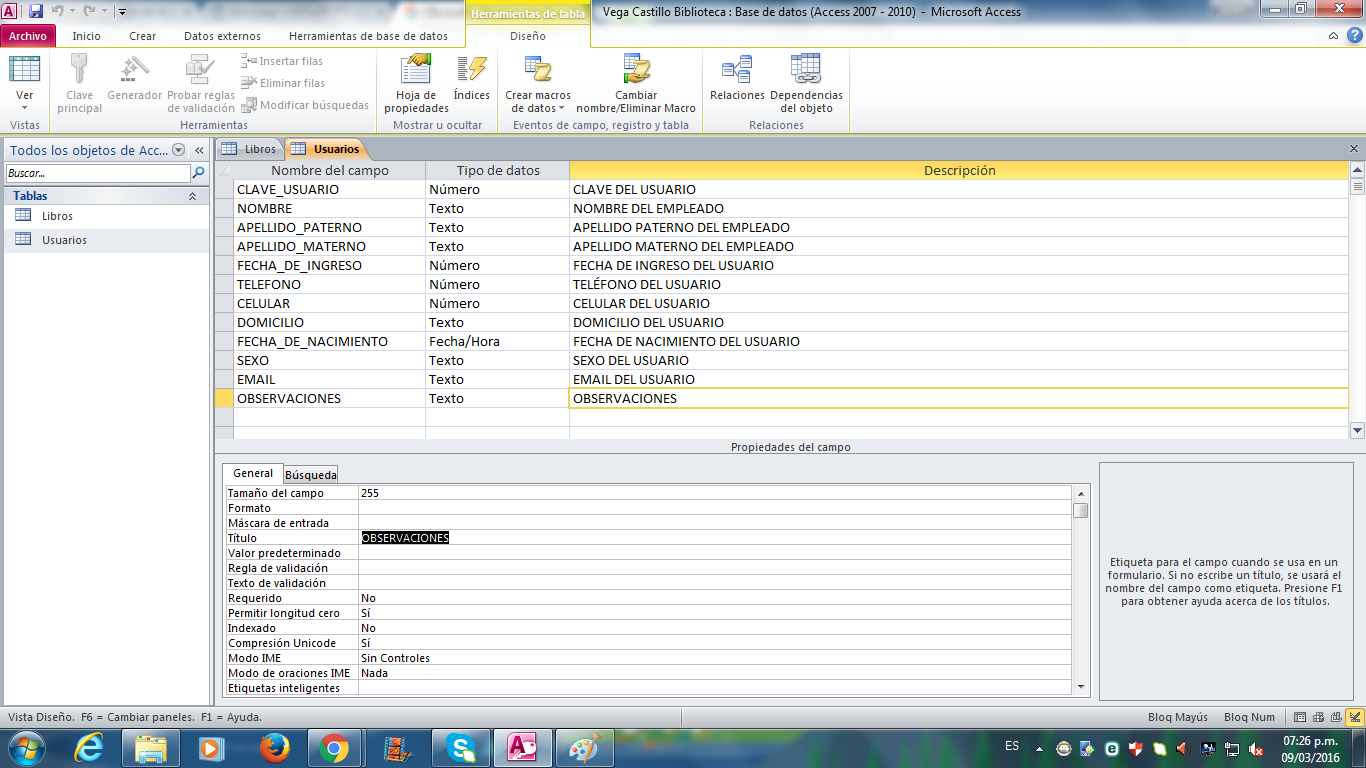
Task: Switch to Design View via status bar icon
Action: coord(1355,717)
